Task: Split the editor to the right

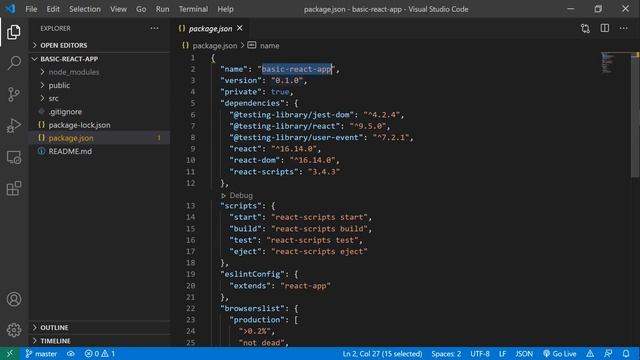Action: click(x=604, y=28)
